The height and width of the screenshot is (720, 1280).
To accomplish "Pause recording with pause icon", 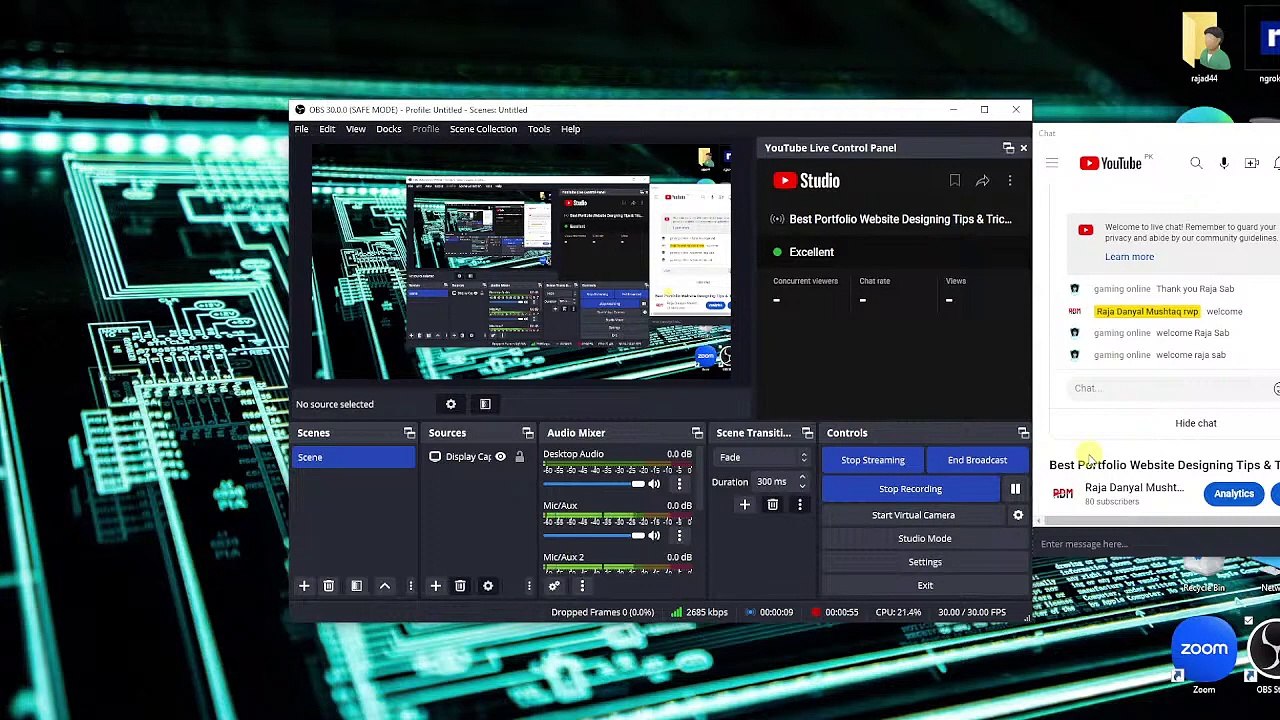I will 1015,489.
